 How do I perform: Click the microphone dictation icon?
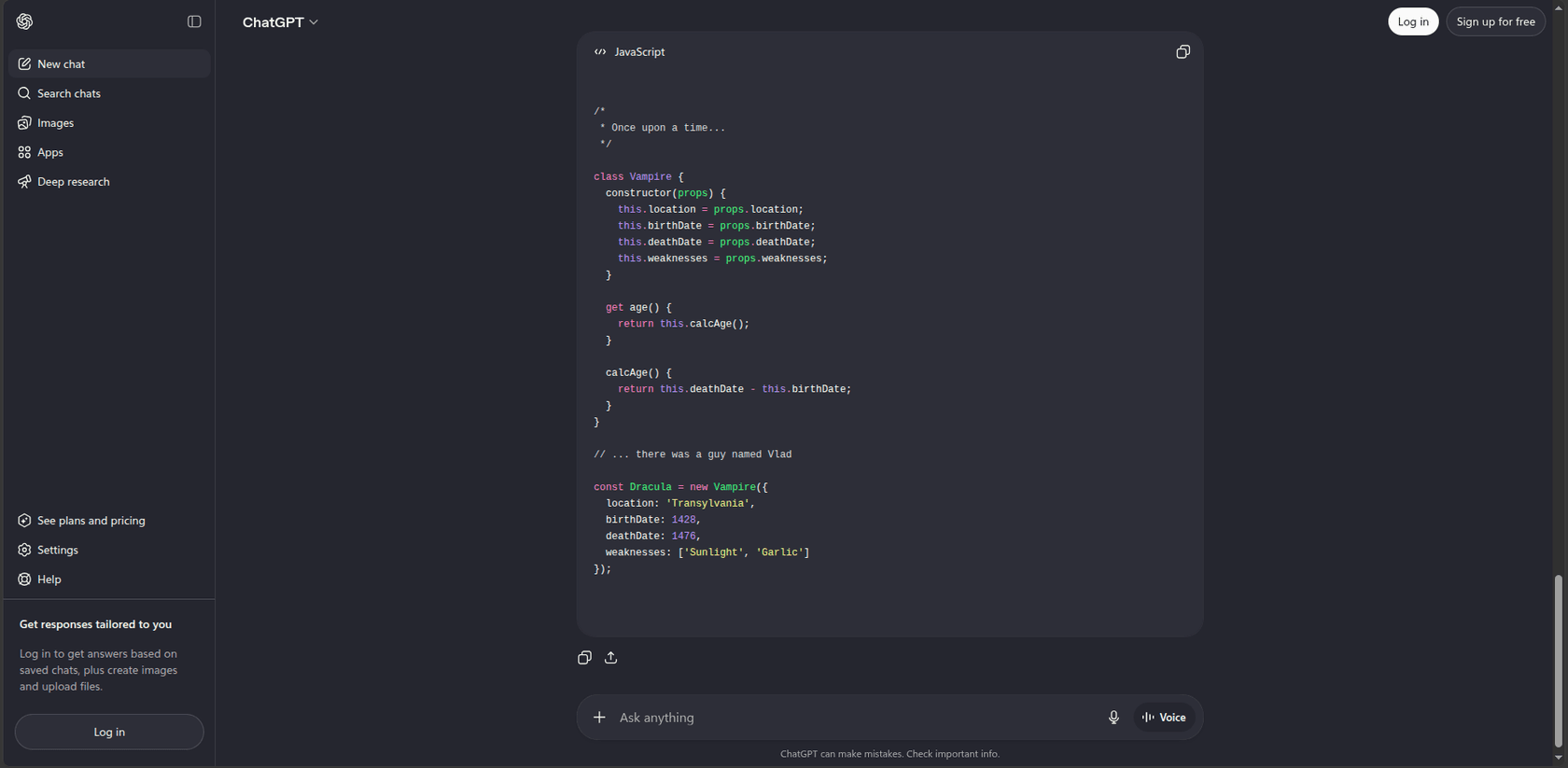click(x=1113, y=718)
